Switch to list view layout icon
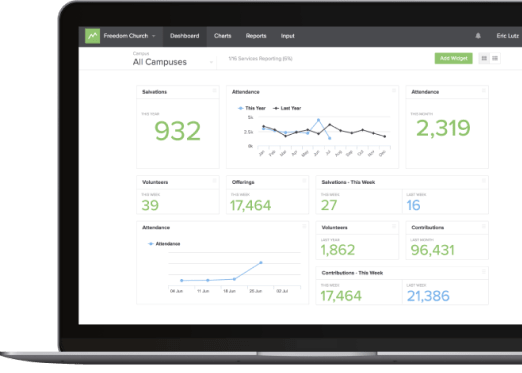Image resolution: width=522 pixels, height=373 pixels. 495,58
